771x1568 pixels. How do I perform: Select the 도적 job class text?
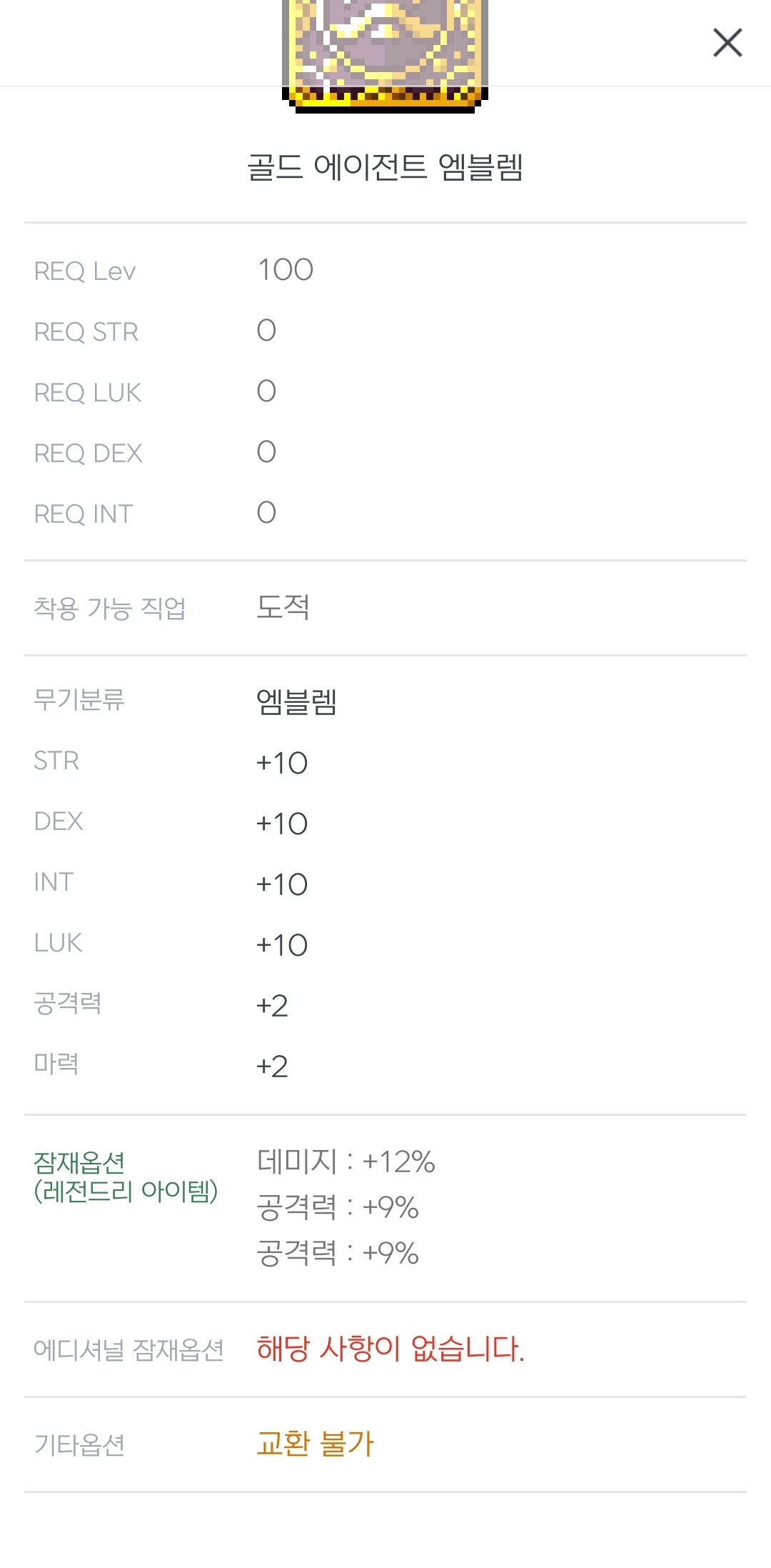pyautogui.click(x=283, y=607)
